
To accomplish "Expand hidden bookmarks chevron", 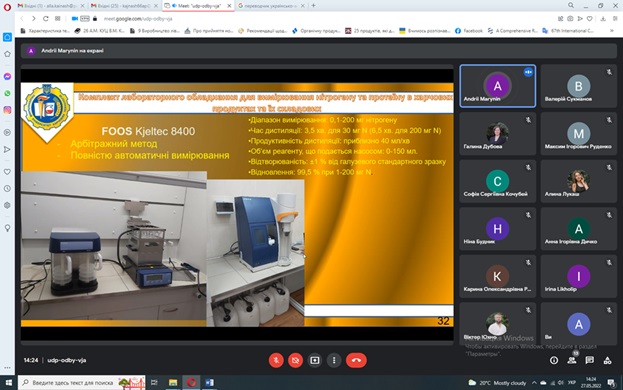I will (611, 31).
